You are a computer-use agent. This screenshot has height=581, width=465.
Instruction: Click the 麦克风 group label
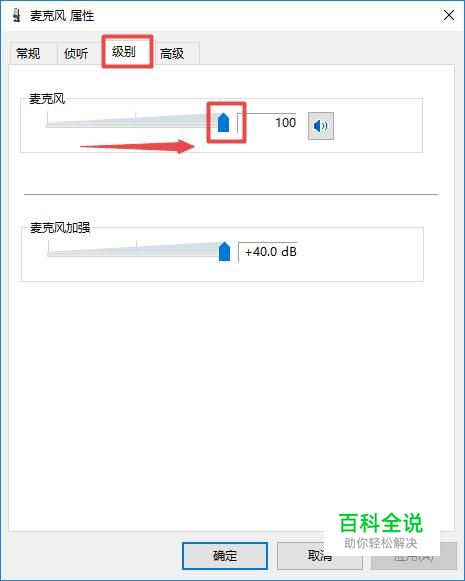point(47,99)
